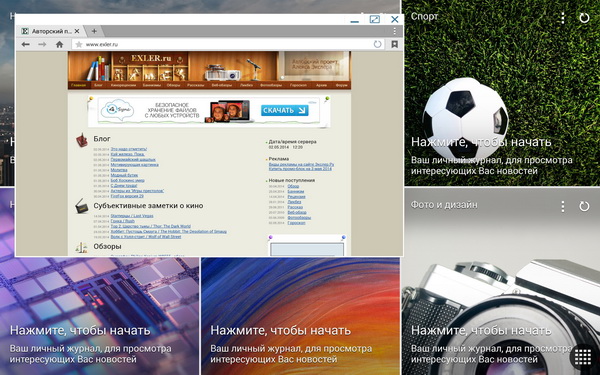Close the Авторский п... tab

click(77, 31)
